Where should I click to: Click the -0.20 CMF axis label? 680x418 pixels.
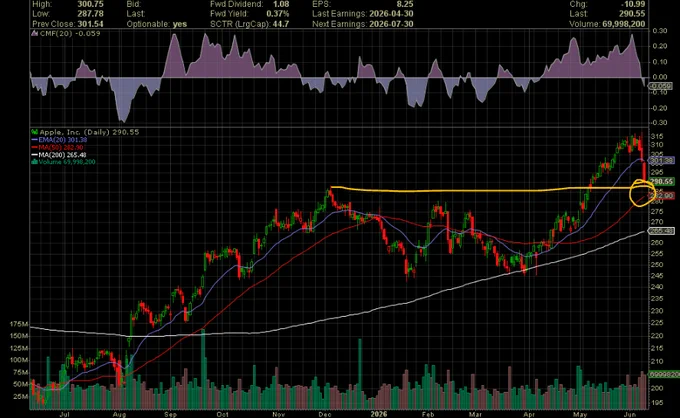(x=658, y=108)
